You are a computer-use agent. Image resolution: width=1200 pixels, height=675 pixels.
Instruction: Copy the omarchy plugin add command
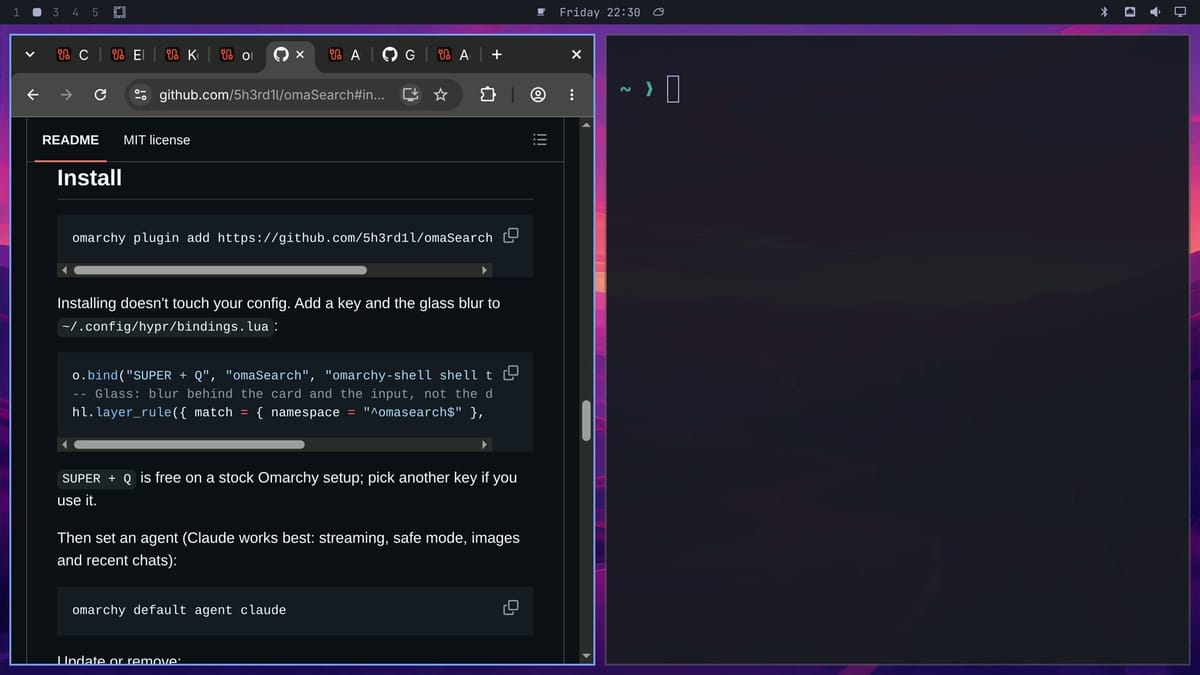click(x=511, y=236)
